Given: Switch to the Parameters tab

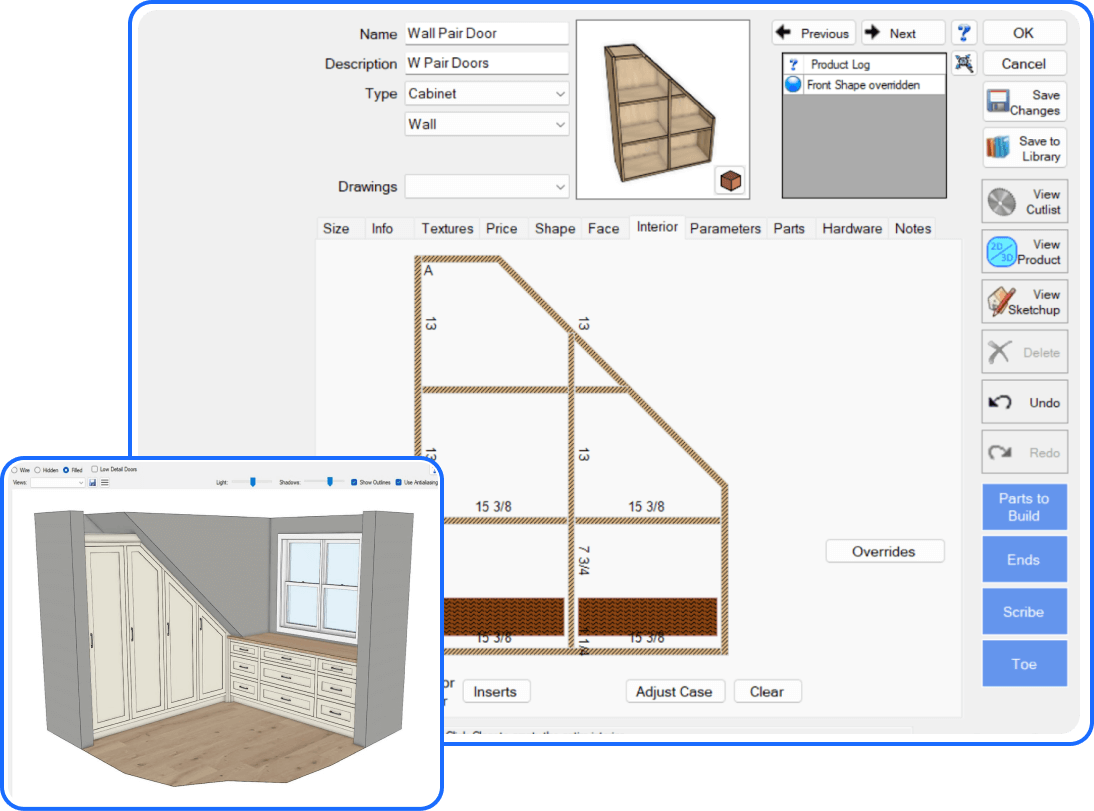Looking at the screenshot, I should click(x=726, y=228).
